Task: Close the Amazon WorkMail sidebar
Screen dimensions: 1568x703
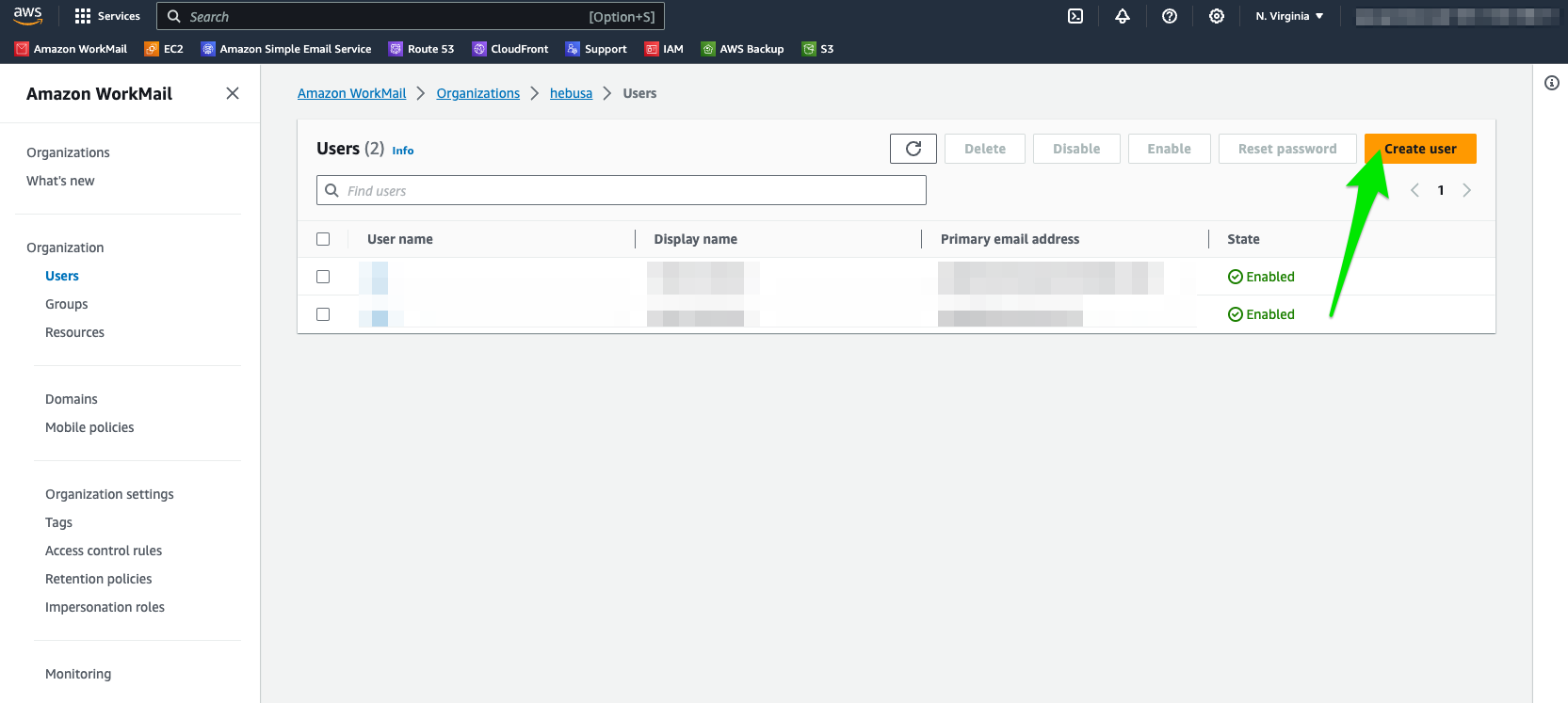Action: pyautogui.click(x=233, y=93)
